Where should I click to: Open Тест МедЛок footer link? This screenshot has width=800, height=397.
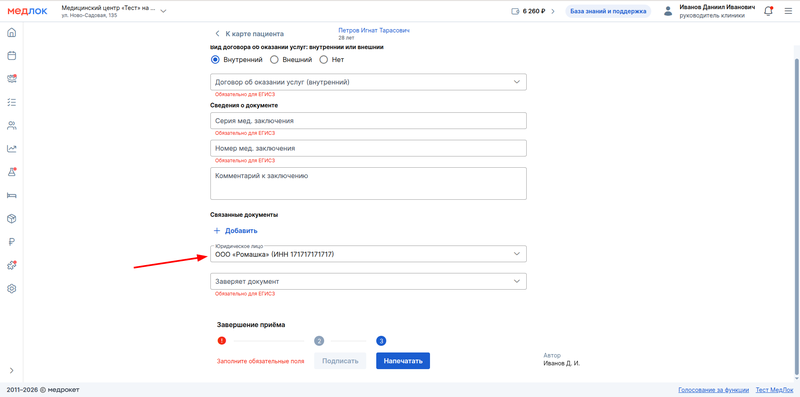774,390
